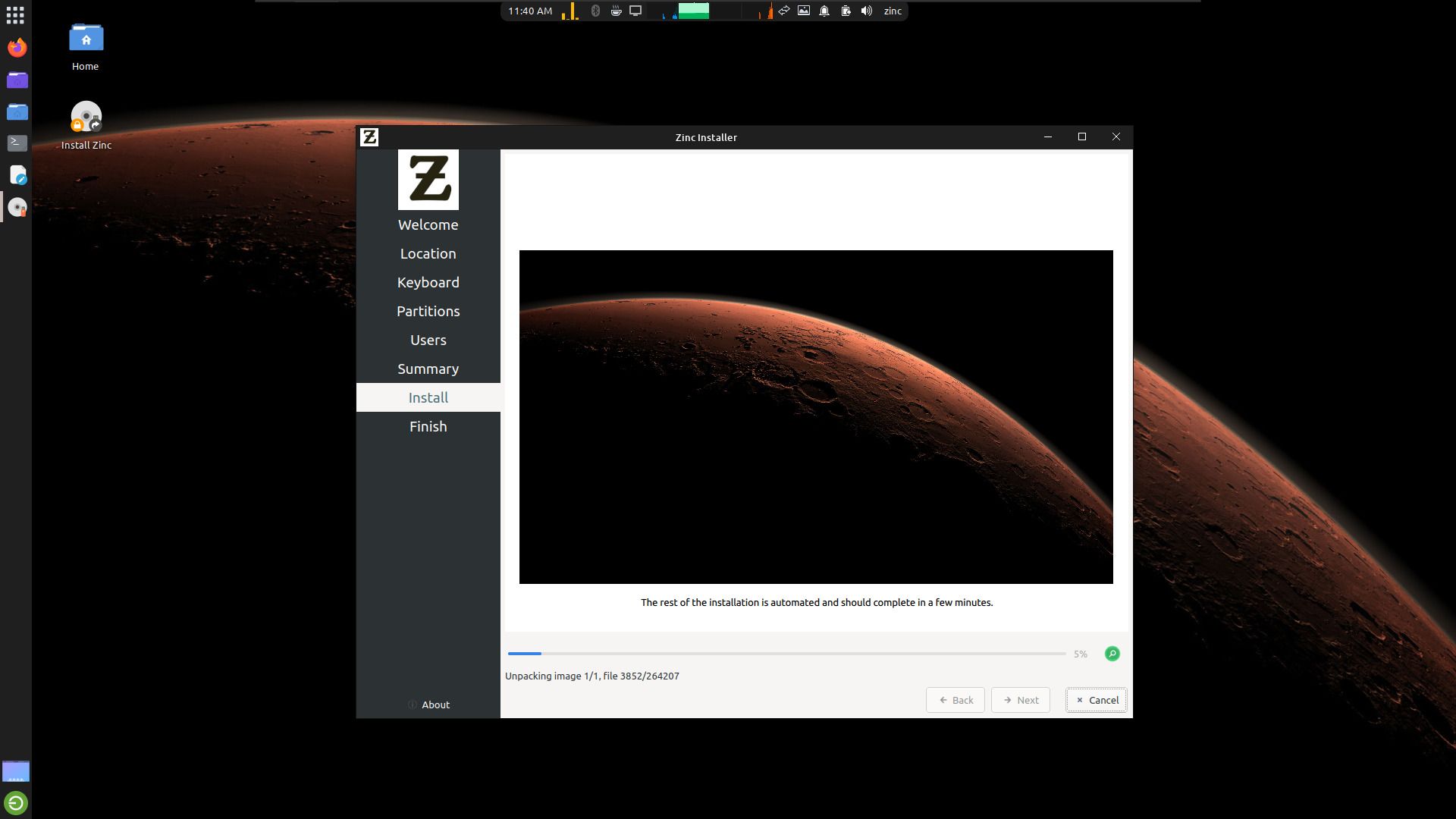This screenshot has height=819, width=1456.
Task: Click the network/wifi icon in taskbar
Action: coord(784,11)
